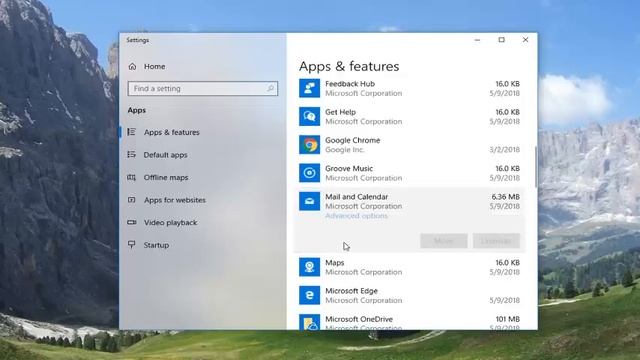Click the apps list vertical scrollbar
This screenshot has width=640, height=360.
(x=536, y=167)
